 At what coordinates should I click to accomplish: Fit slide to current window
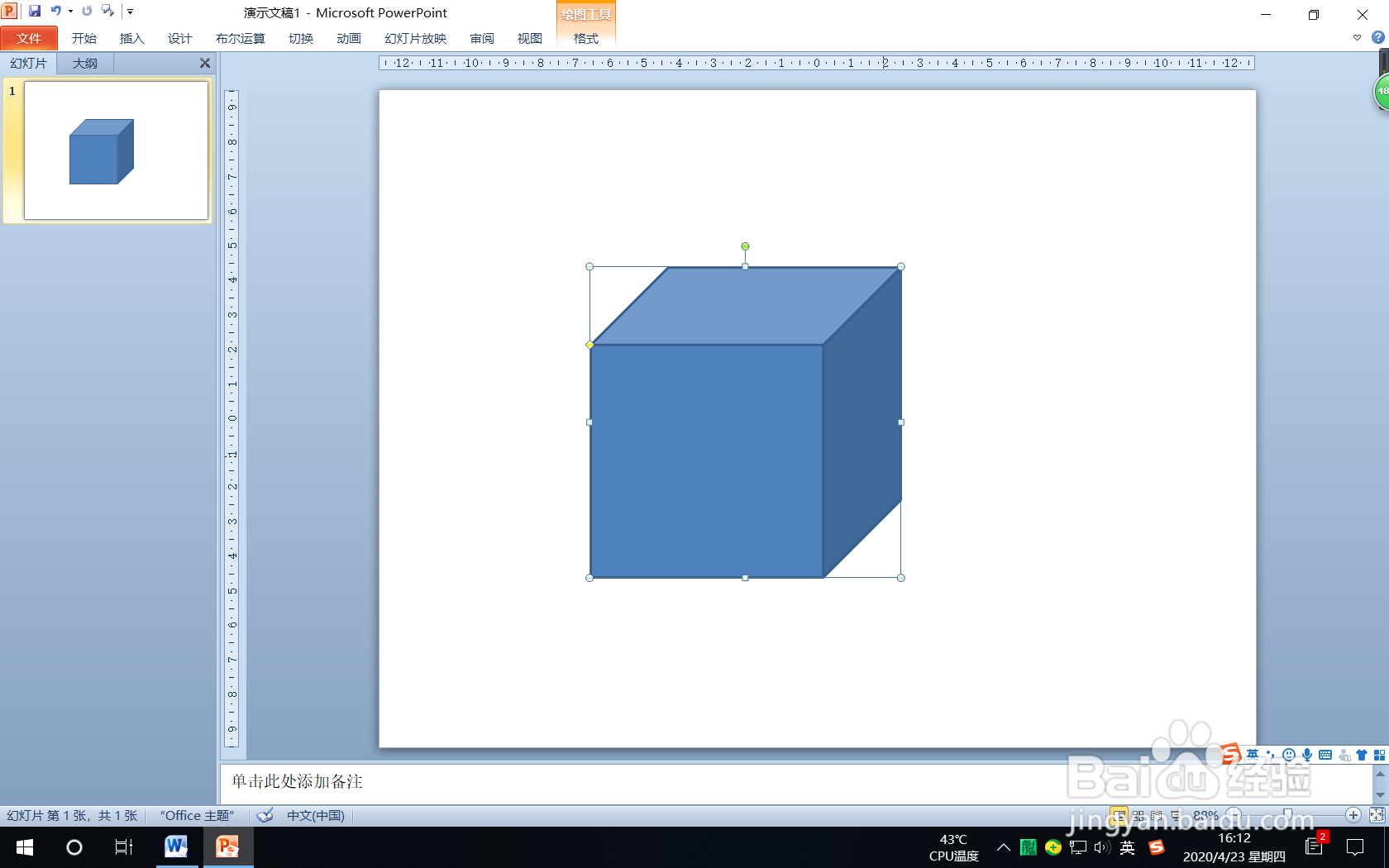pos(1377,816)
